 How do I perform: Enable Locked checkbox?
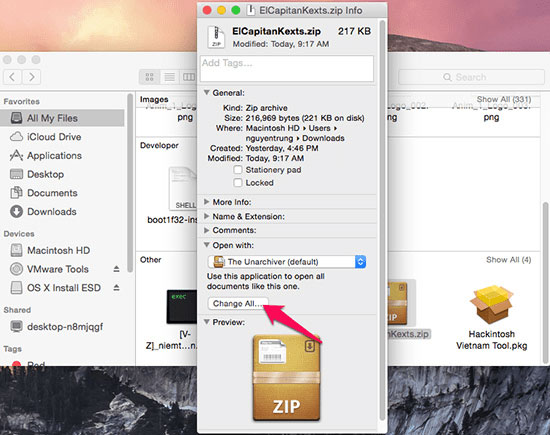238,183
